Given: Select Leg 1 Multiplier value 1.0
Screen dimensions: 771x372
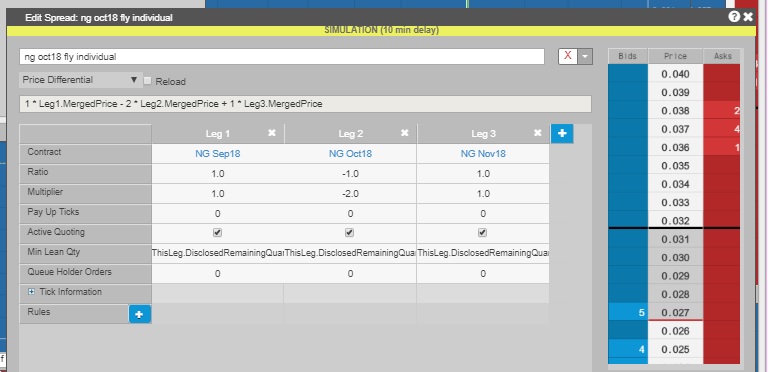Looking at the screenshot, I should (x=217, y=194).
